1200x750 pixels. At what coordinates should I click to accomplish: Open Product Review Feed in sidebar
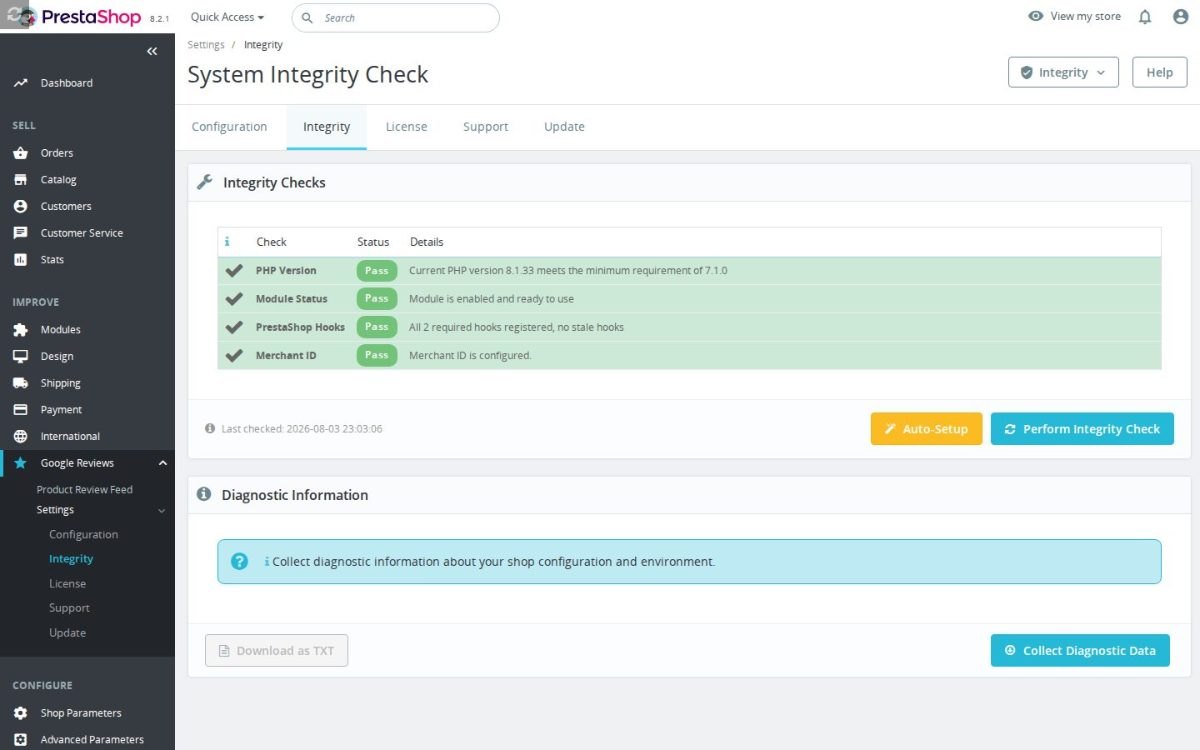tap(85, 489)
